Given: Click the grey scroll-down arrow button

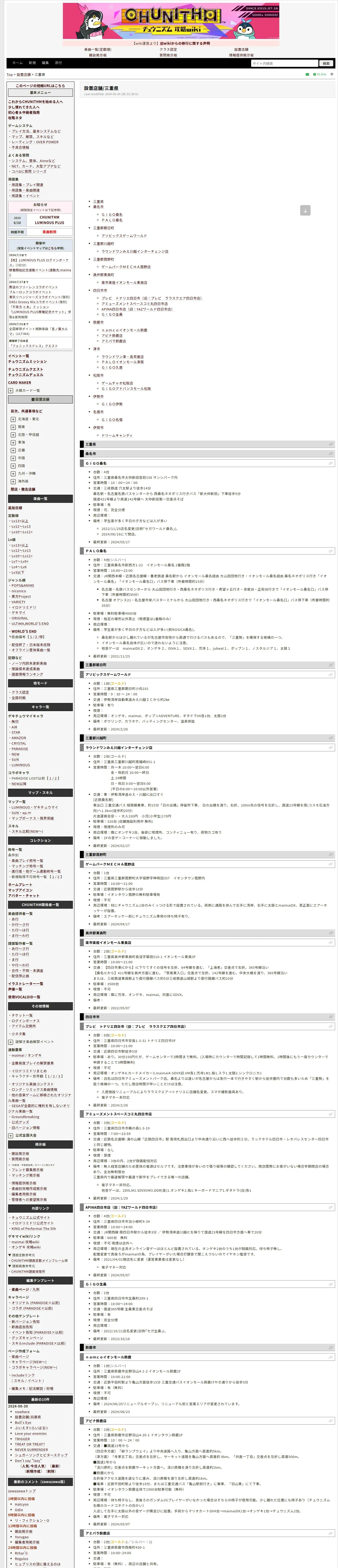Looking at the screenshot, I should pos(305,210).
